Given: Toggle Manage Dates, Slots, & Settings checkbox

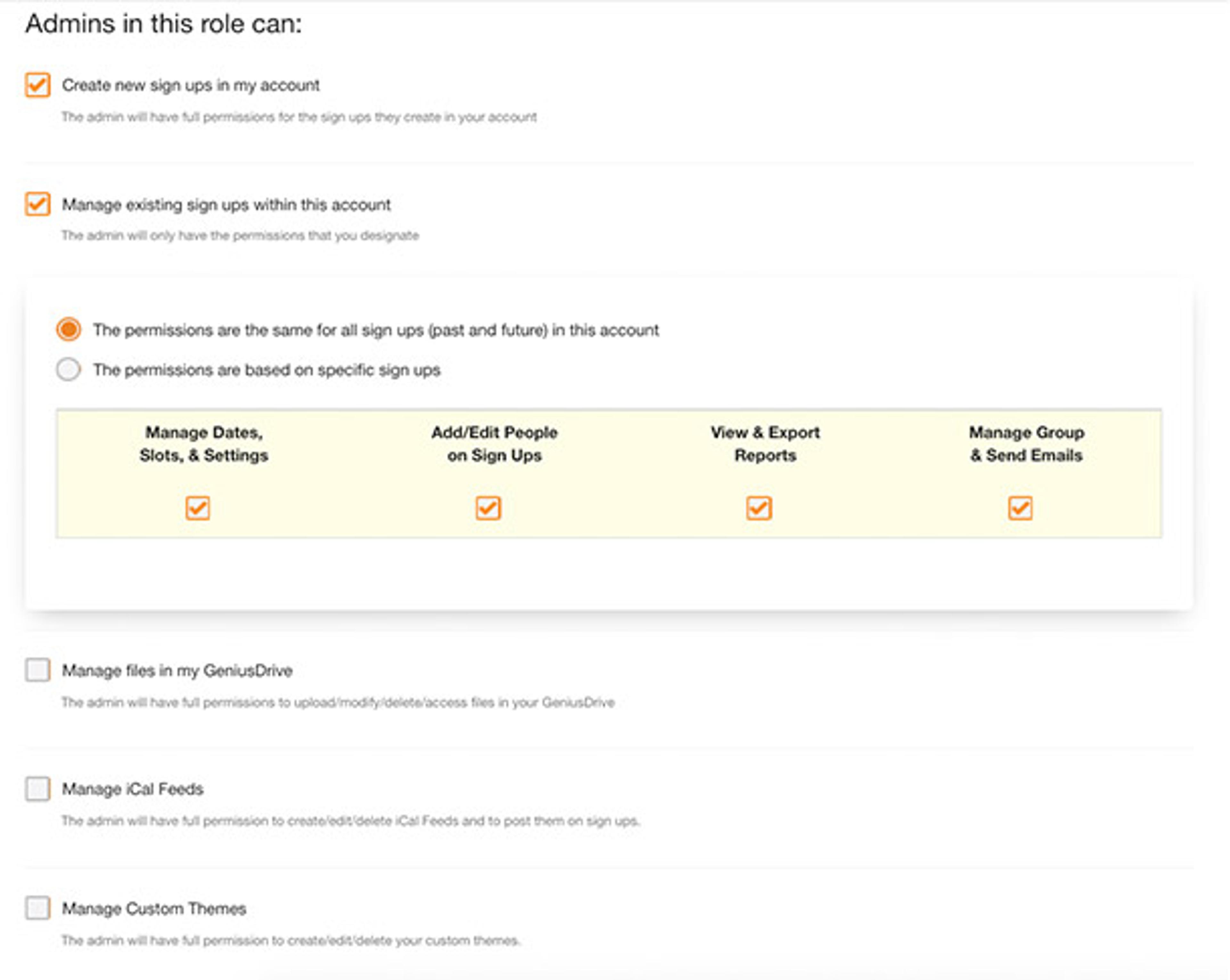Looking at the screenshot, I should tap(198, 508).
